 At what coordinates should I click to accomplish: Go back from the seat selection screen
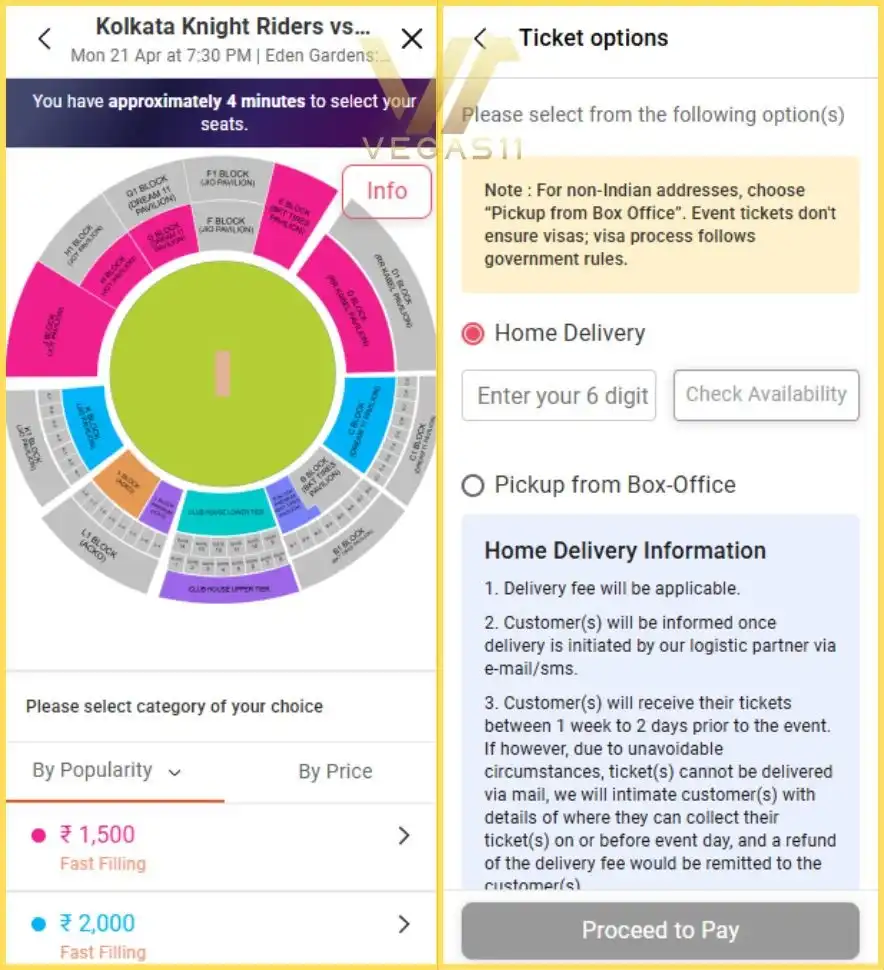point(44,39)
